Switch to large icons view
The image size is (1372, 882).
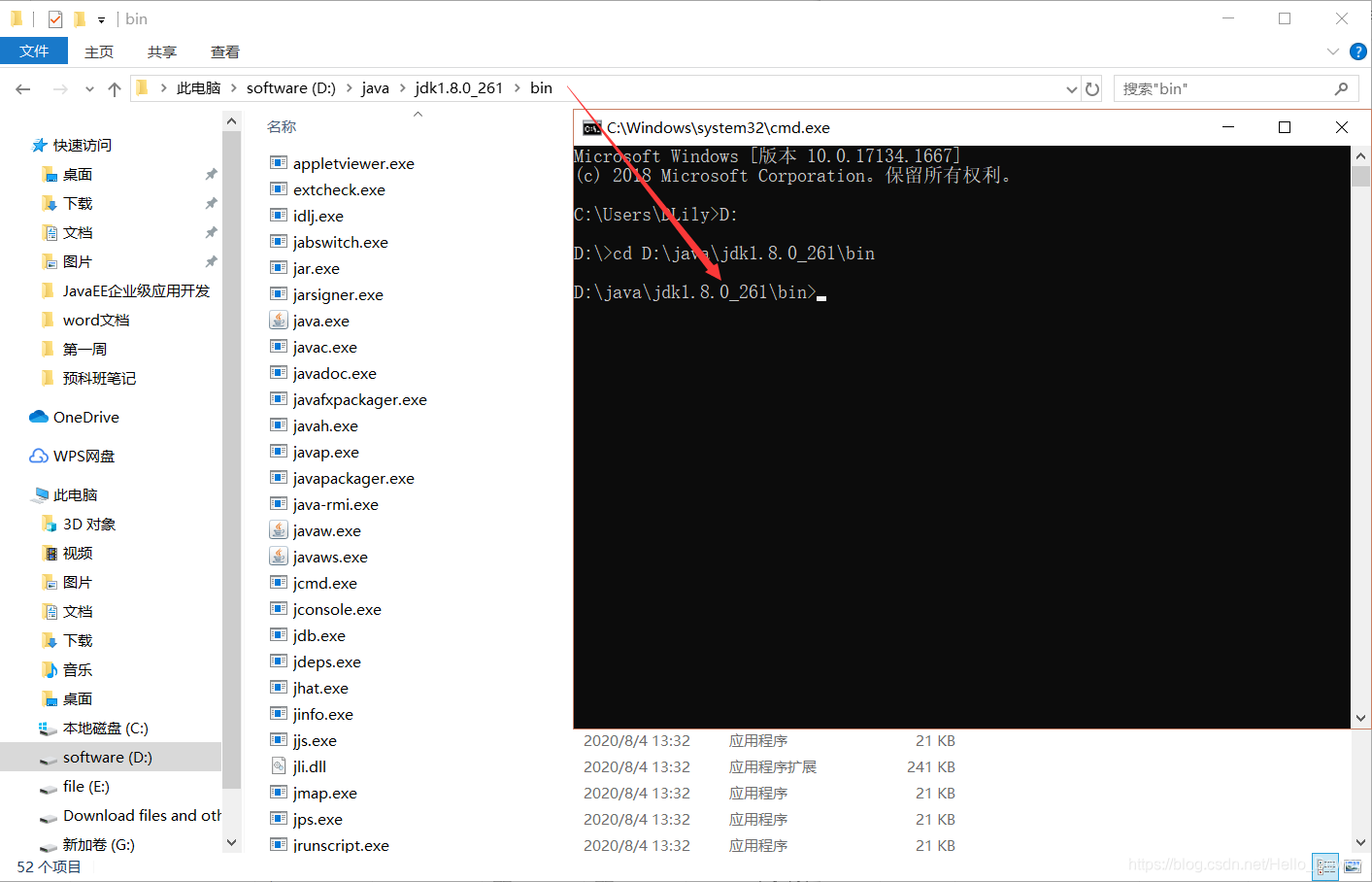(1353, 866)
